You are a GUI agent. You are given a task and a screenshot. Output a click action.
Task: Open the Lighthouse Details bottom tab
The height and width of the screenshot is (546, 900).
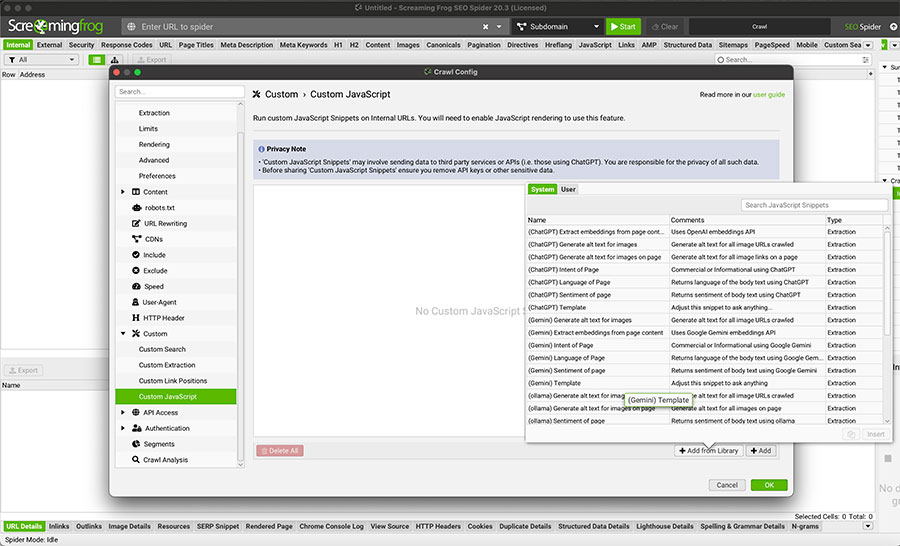[x=665, y=526]
